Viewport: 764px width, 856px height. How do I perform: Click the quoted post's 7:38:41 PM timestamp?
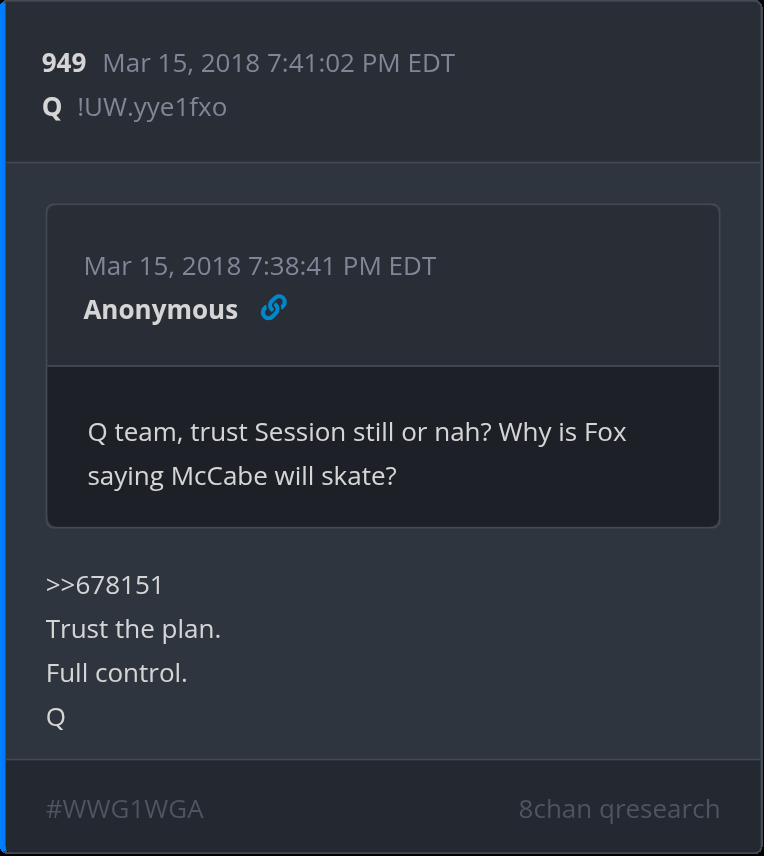(260, 266)
